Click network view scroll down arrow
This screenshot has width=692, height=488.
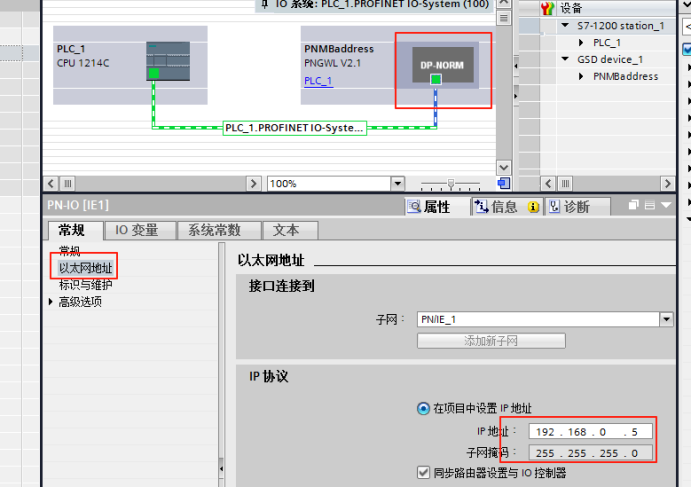[x=504, y=167]
